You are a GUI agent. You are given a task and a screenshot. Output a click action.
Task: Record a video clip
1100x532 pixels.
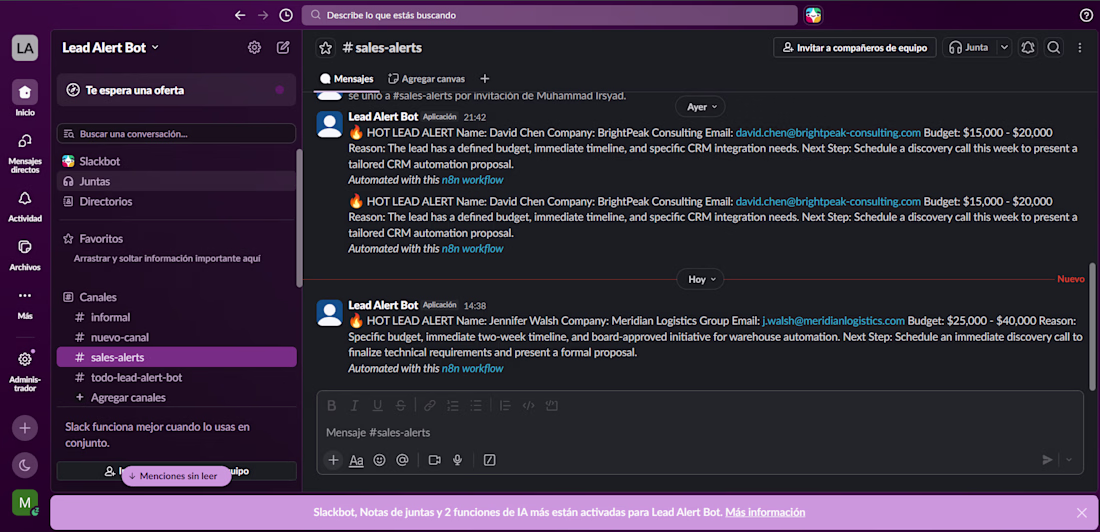pyautogui.click(x=434, y=460)
